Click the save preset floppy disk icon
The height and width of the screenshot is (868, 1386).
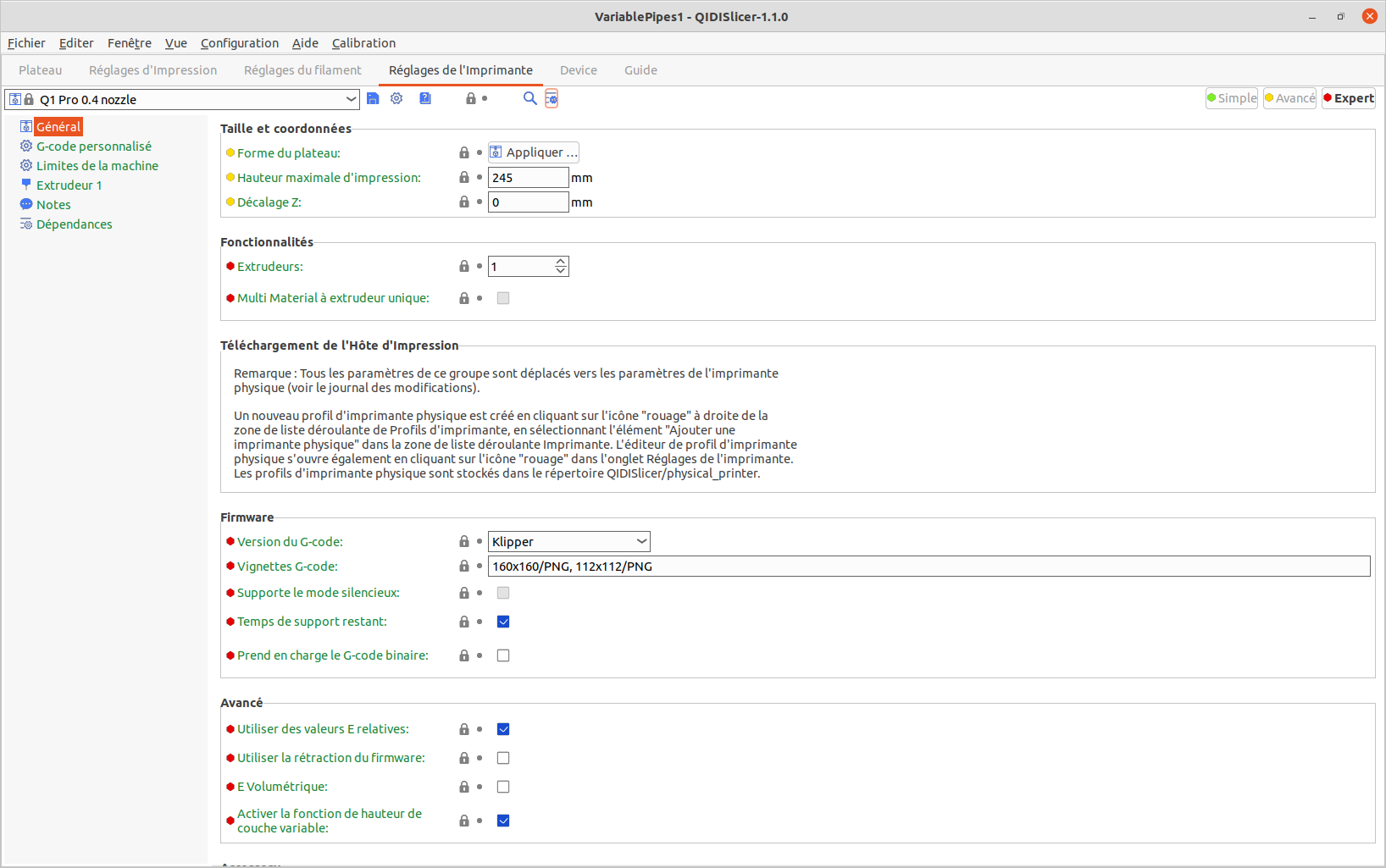373,99
